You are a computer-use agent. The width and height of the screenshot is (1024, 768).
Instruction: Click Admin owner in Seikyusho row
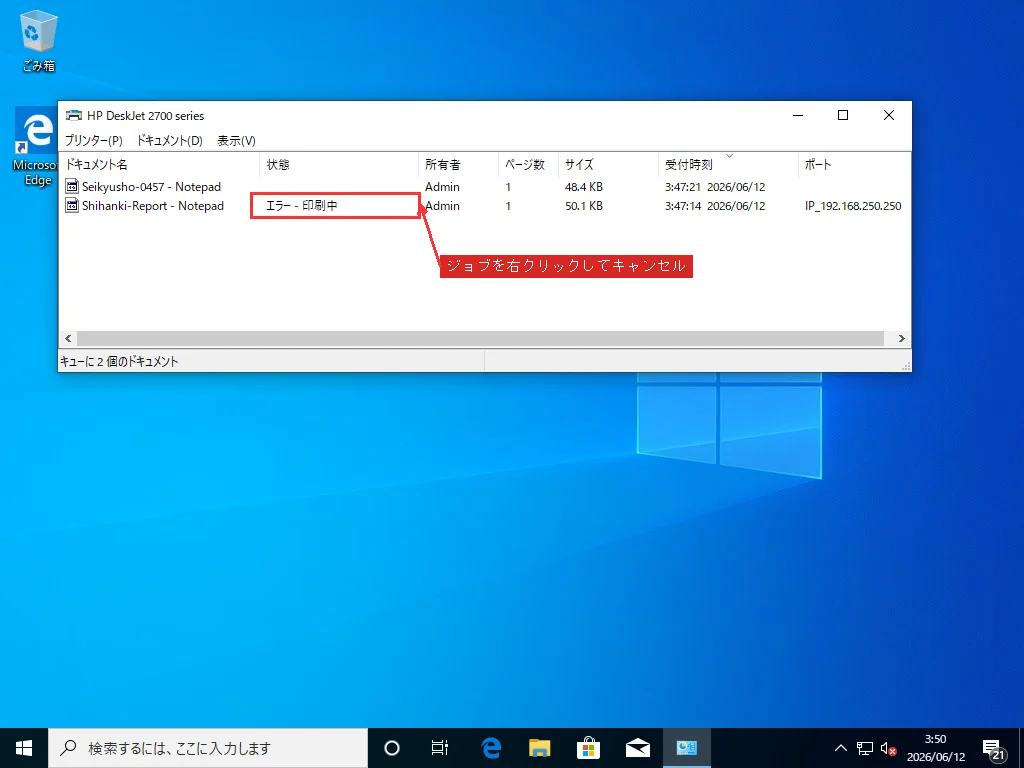(442, 187)
